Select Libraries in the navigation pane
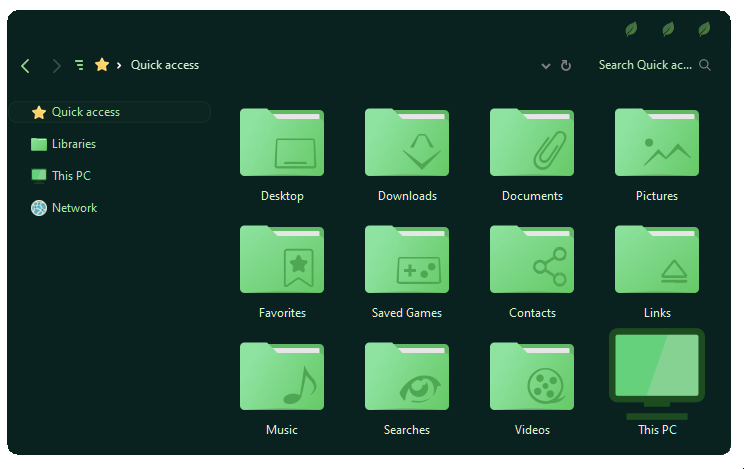 pos(73,144)
